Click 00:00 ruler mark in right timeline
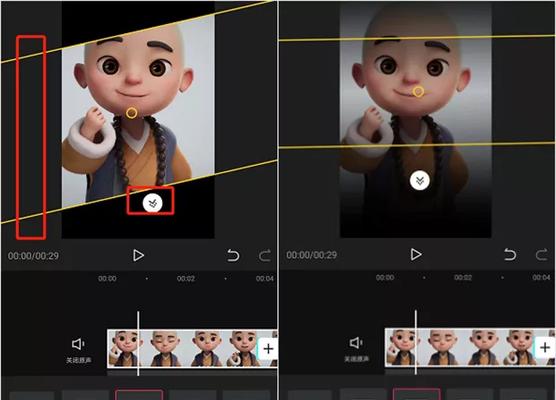Screen dimensions: 556x400 coord(385,277)
